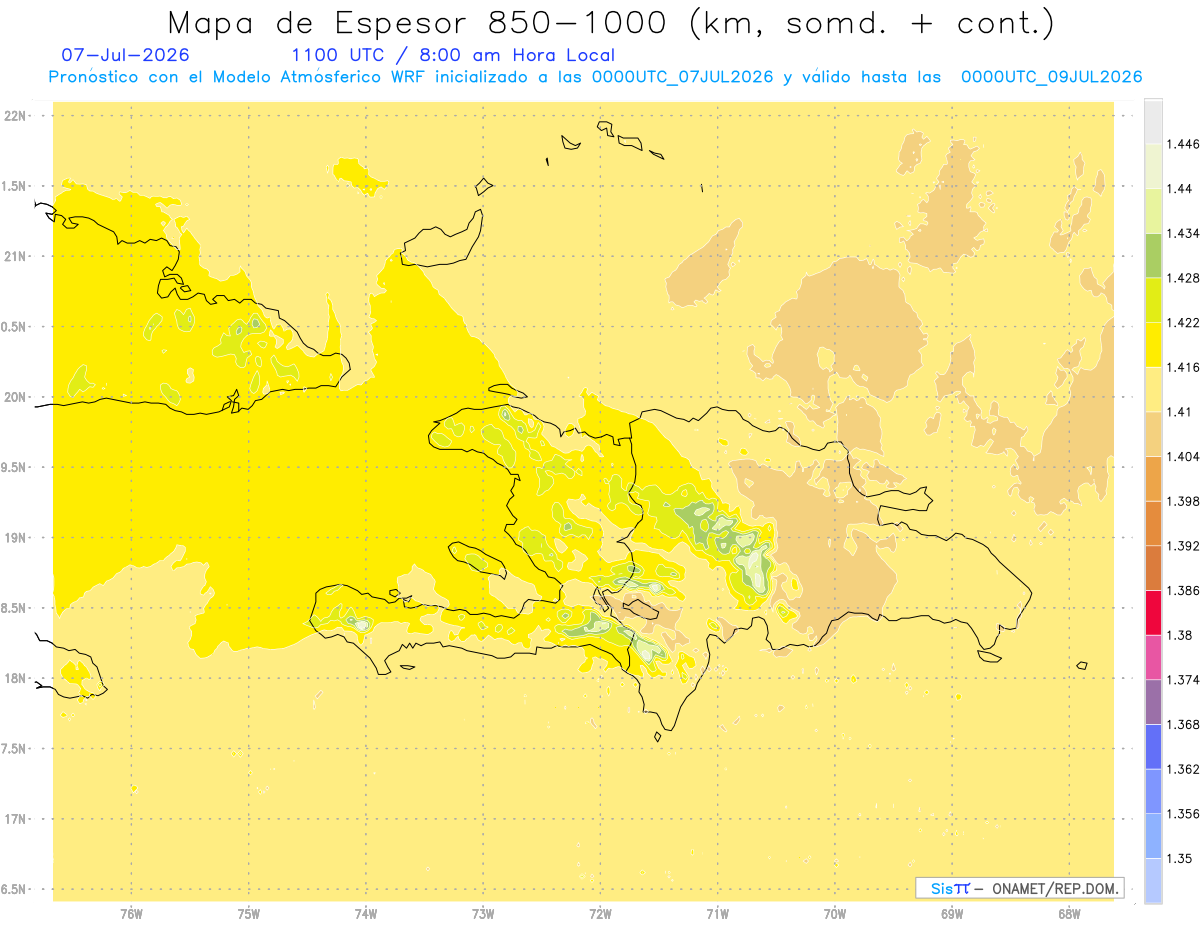Pick the tan swatch between 1.404 and 1.41
Image resolution: width=1200 pixels, height=927 pixels.
tap(1153, 434)
